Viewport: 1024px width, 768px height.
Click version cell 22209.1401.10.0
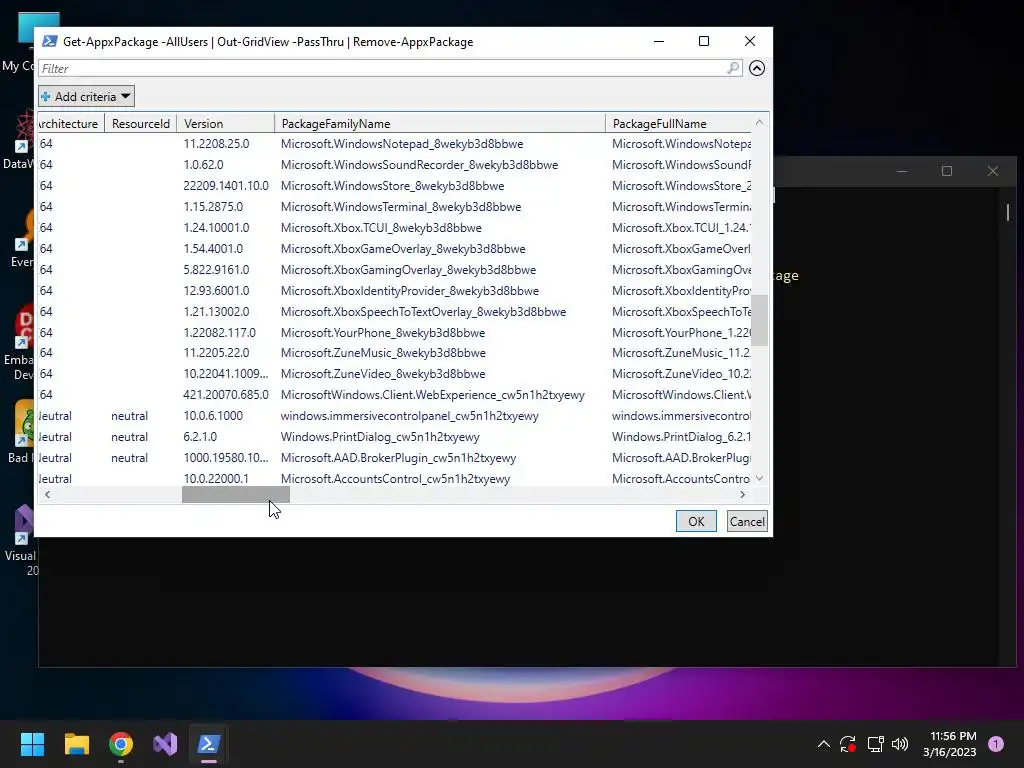[226, 185]
